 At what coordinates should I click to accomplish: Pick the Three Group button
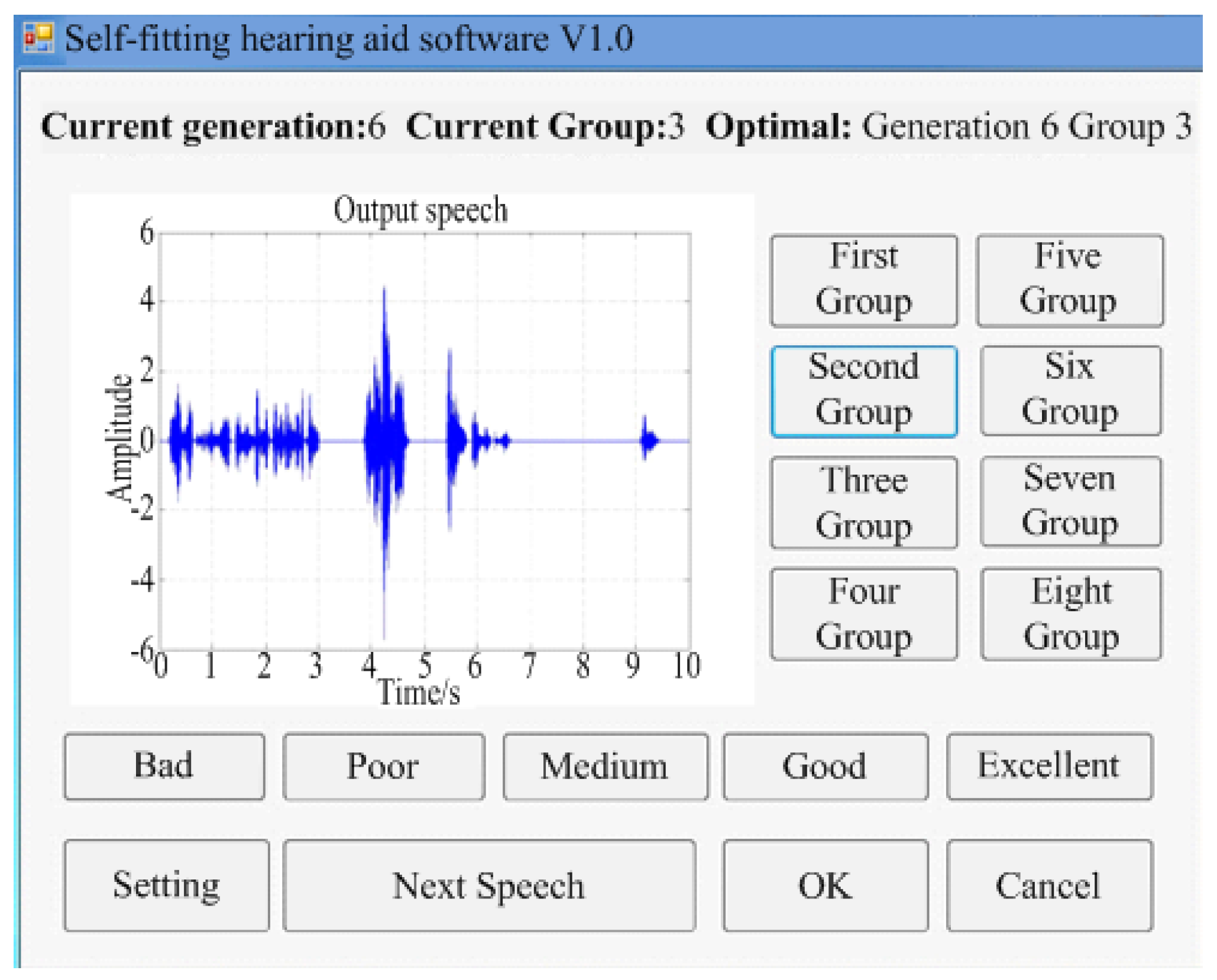coord(863,502)
